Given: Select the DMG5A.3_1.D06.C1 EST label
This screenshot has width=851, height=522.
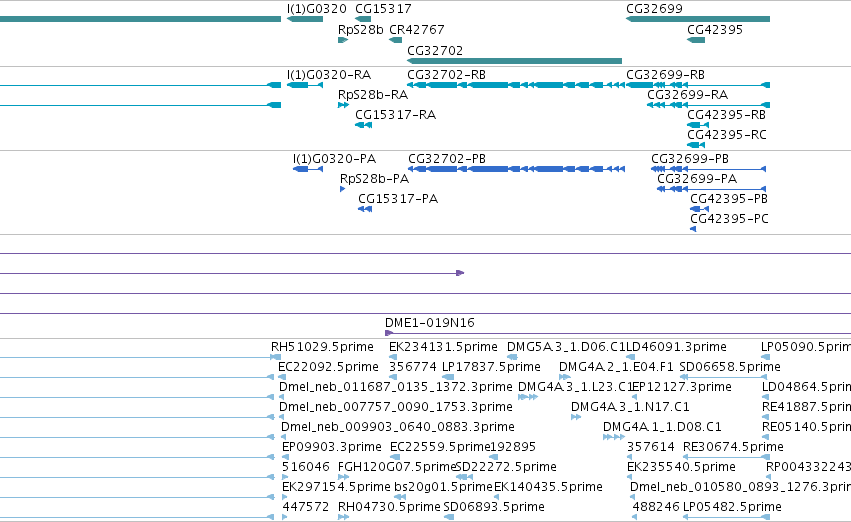Looking at the screenshot, I should click(566, 347).
